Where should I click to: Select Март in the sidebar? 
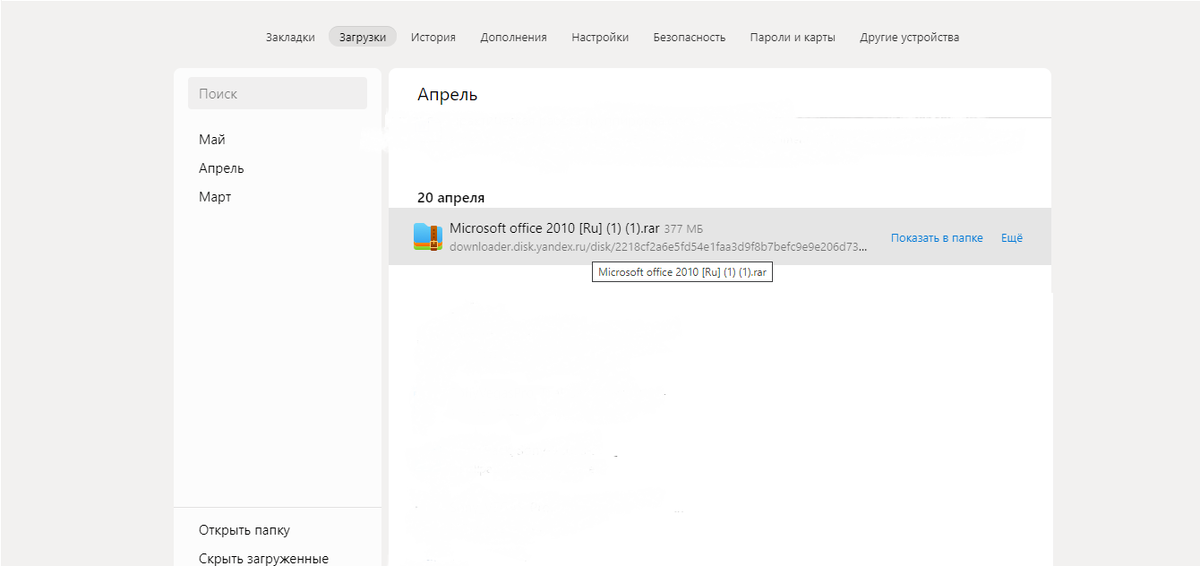[215, 197]
